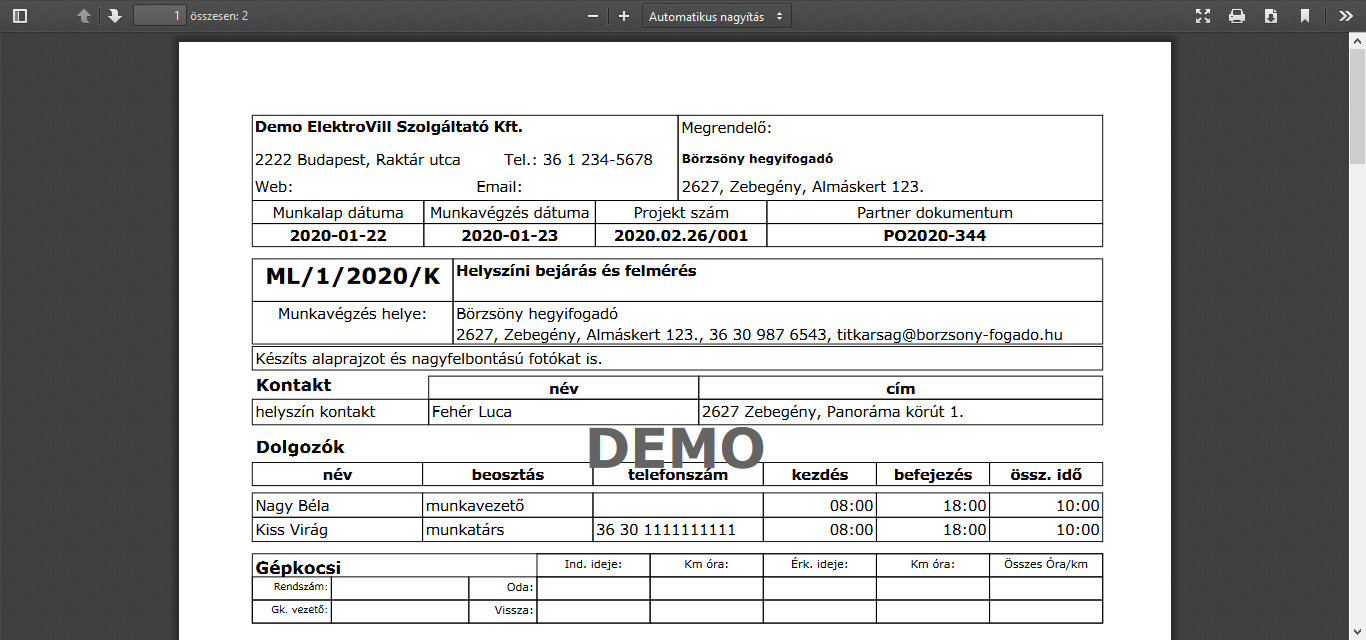Click the scrollbar up arrow
The image size is (1366, 640).
1357,39
